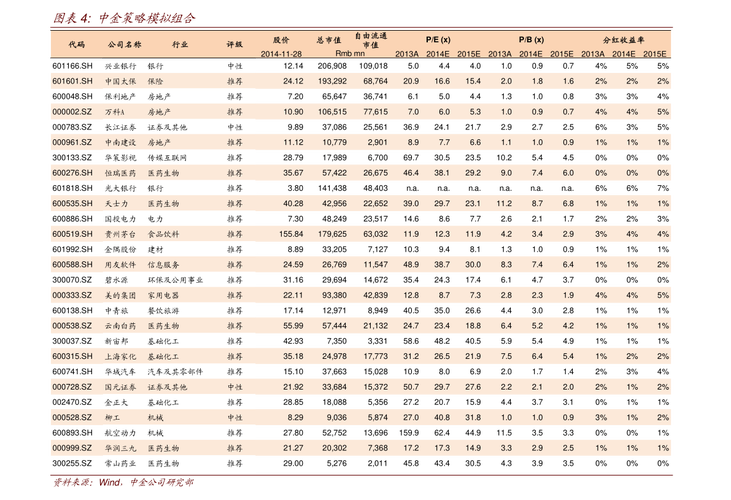
Task: Click company name 中南建设
Action: [x=120, y=143]
